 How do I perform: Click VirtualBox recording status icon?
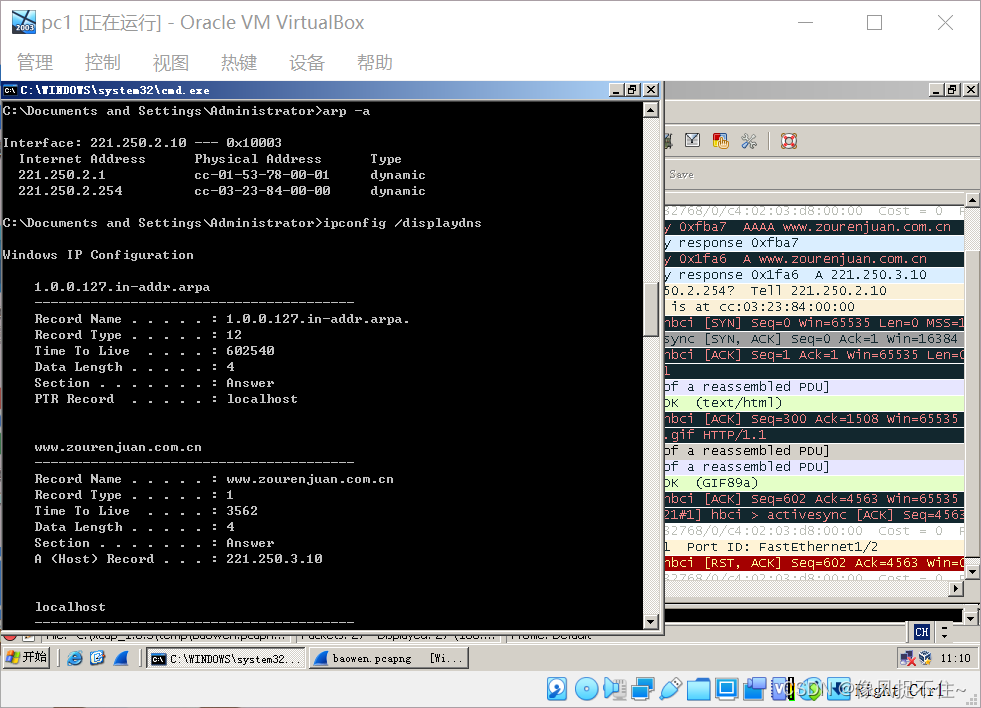(x=755, y=689)
